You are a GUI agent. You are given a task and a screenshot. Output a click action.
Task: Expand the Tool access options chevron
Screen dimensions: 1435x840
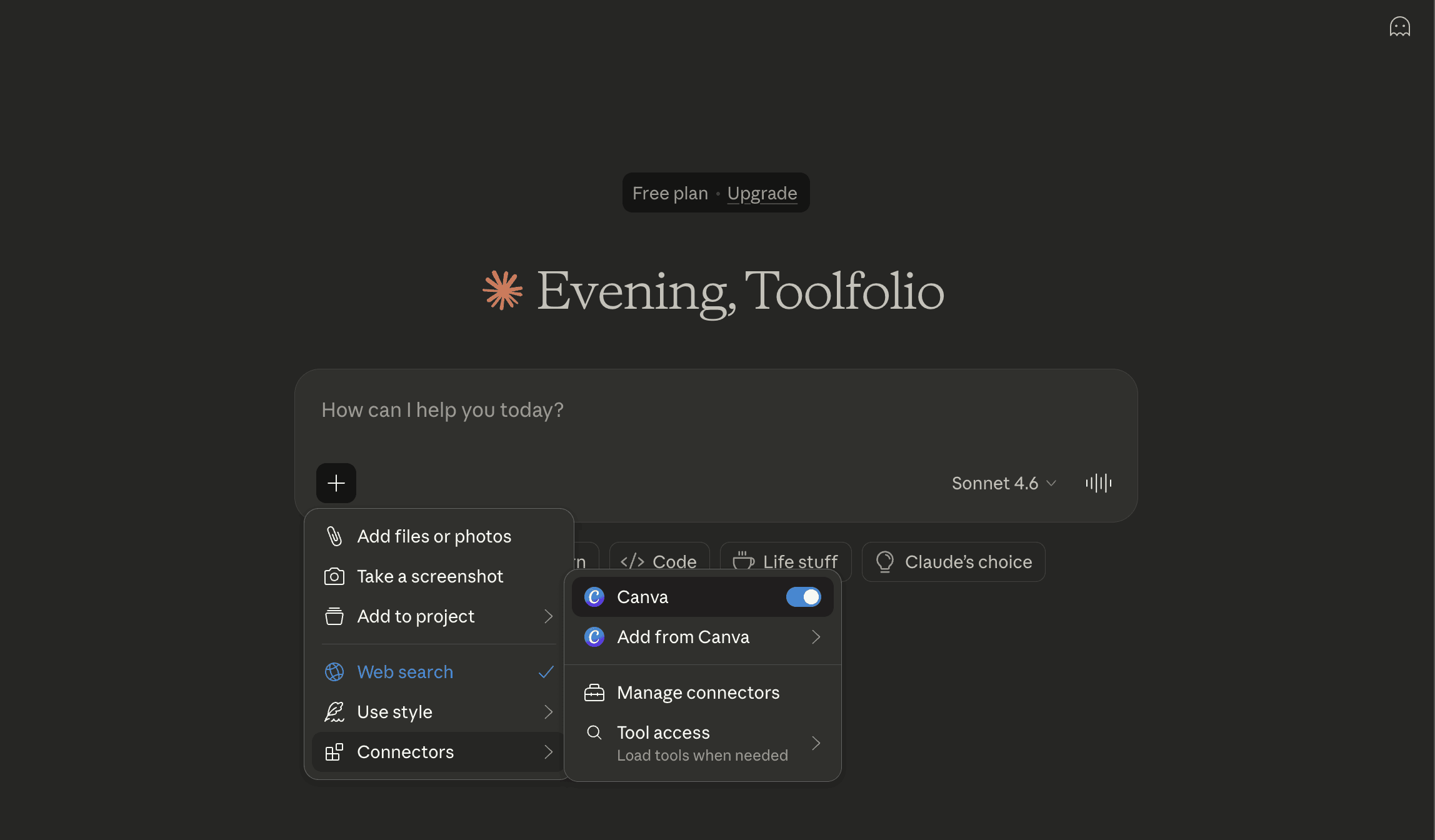click(816, 743)
